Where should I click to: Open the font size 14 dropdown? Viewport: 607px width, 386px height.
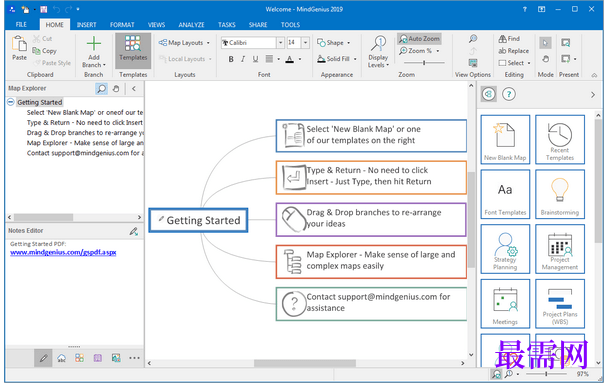pyautogui.click(x=305, y=43)
